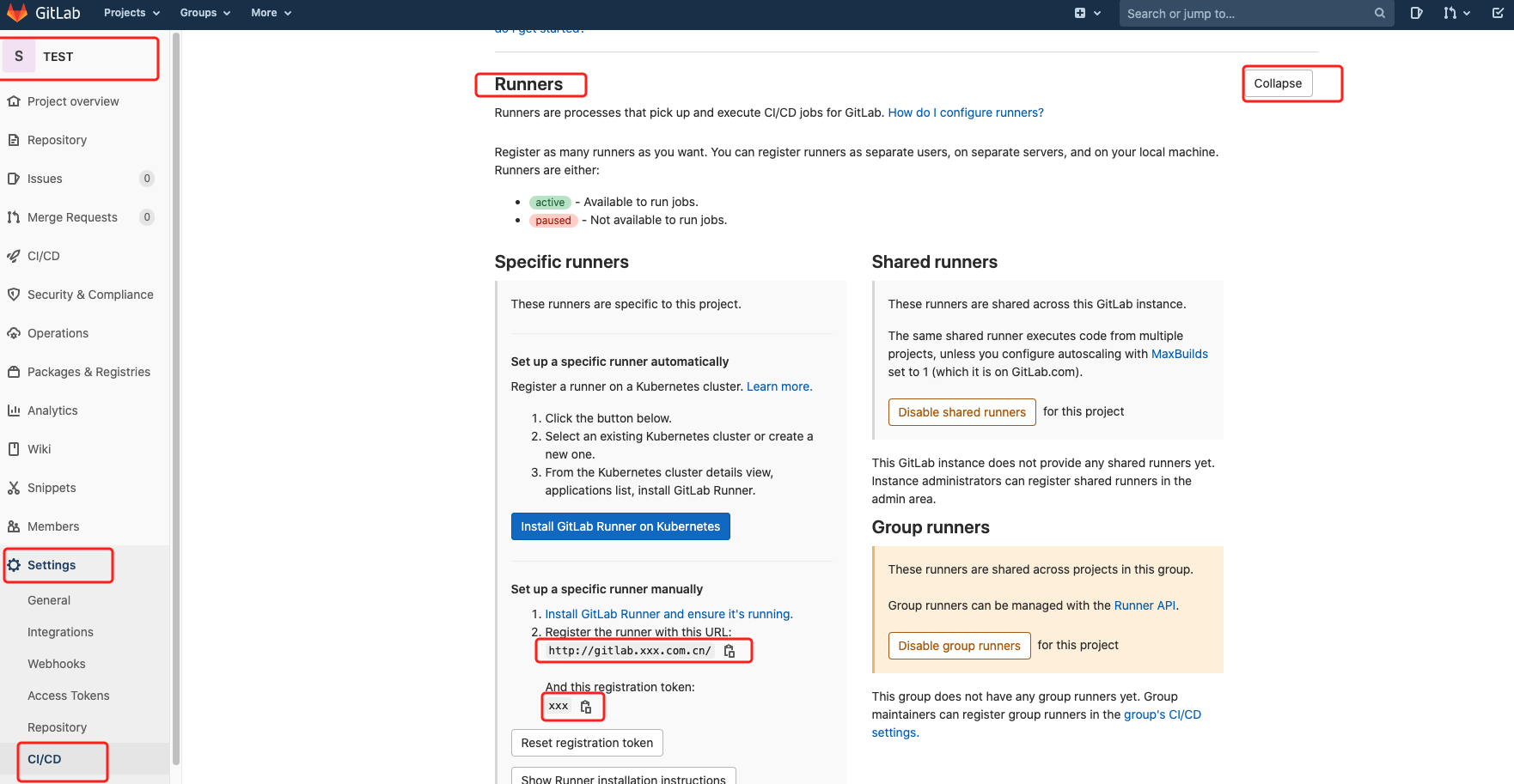Click the TEST project avatar S
This screenshot has width=1514, height=784.
tap(19, 57)
